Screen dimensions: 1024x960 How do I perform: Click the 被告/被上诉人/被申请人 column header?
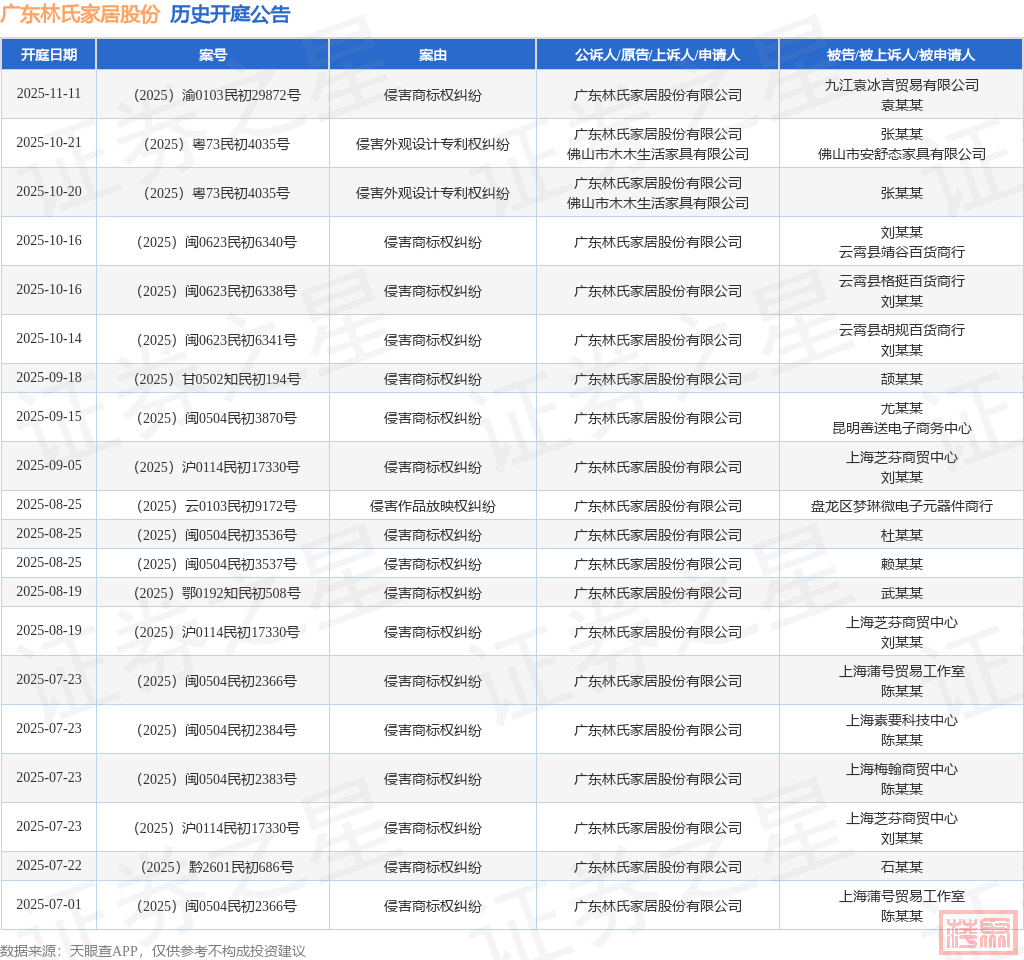point(901,55)
